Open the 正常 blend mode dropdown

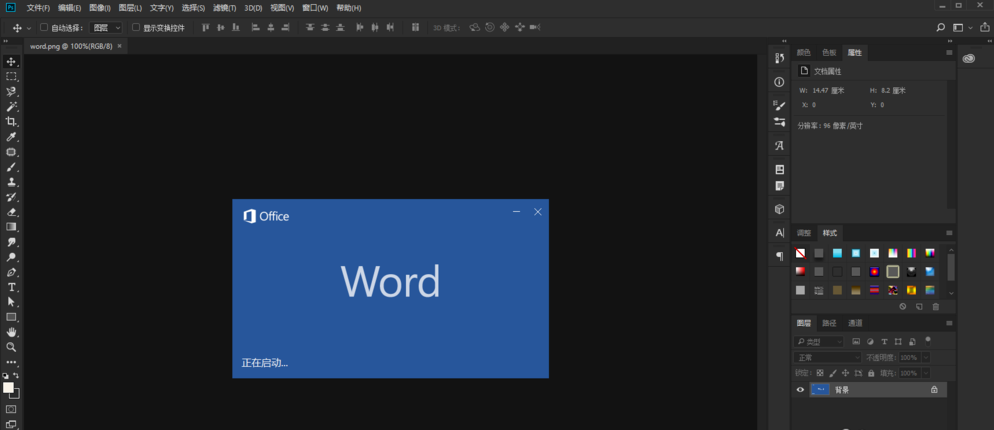[827, 357]
